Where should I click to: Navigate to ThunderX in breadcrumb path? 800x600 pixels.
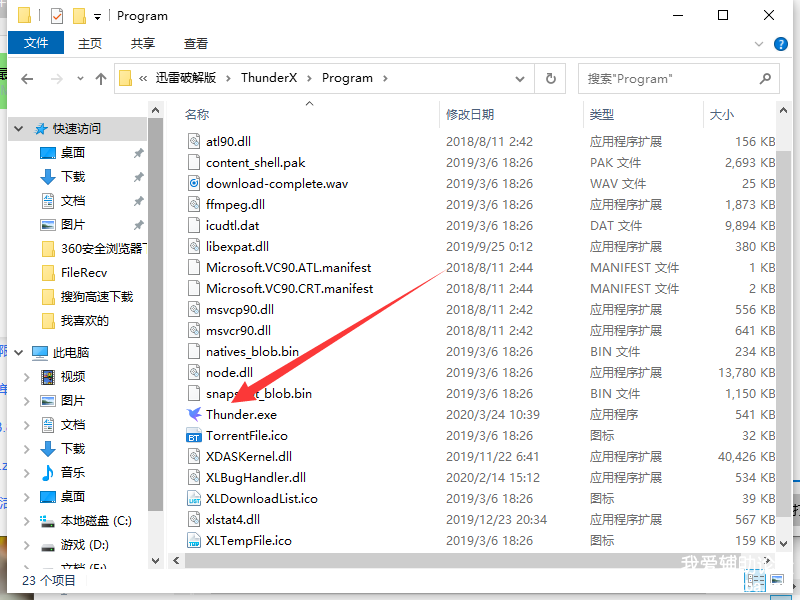point(269,78)
